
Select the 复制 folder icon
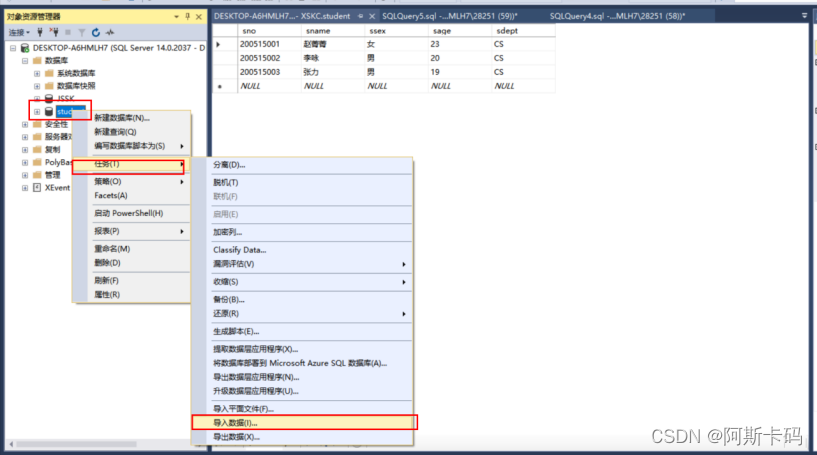click(37, 150)
